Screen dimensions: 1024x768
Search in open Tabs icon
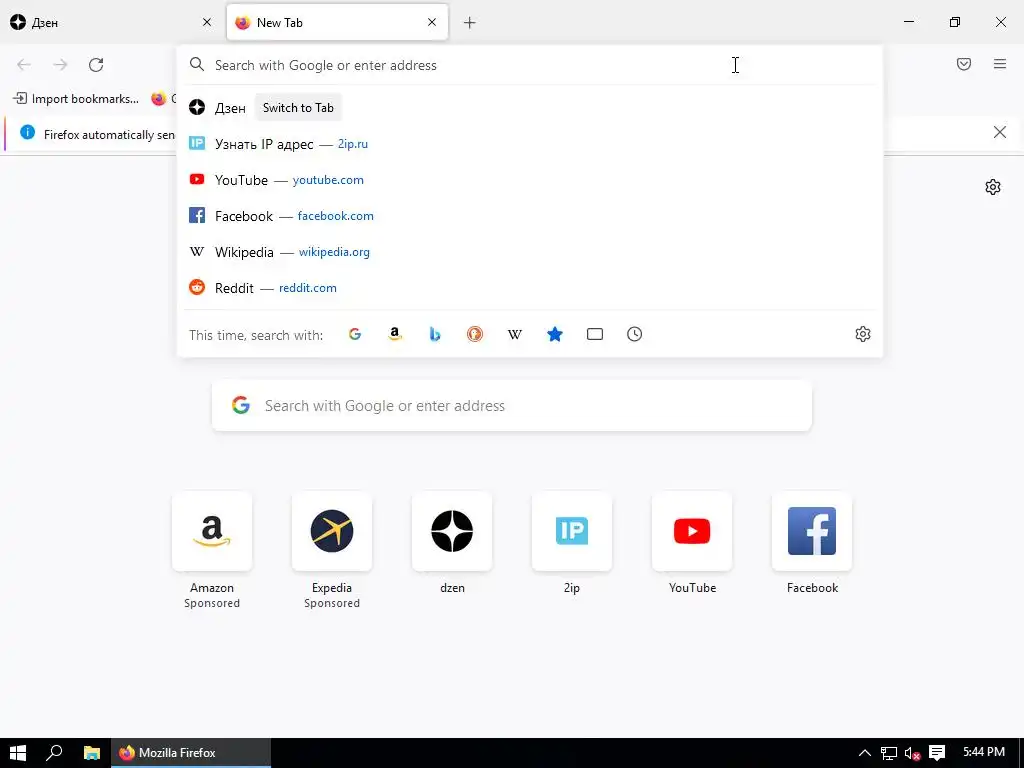[x=595, y=334]
